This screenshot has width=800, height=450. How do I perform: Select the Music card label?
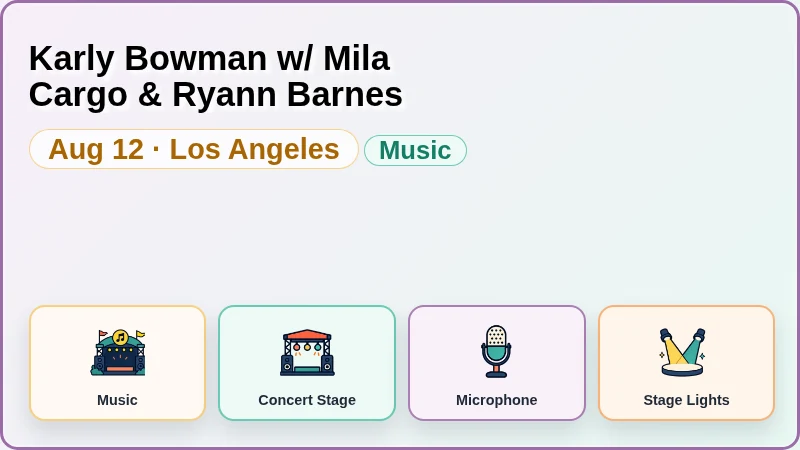pos(117,400)
